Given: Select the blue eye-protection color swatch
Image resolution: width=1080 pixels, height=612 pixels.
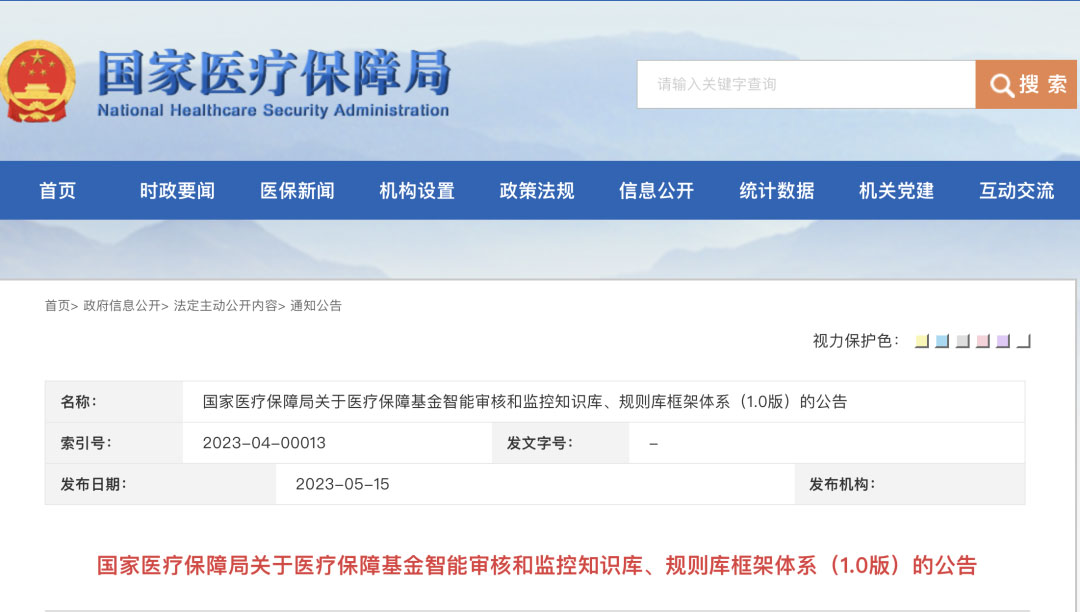Looking at the screenshot, I should point(942,341).
